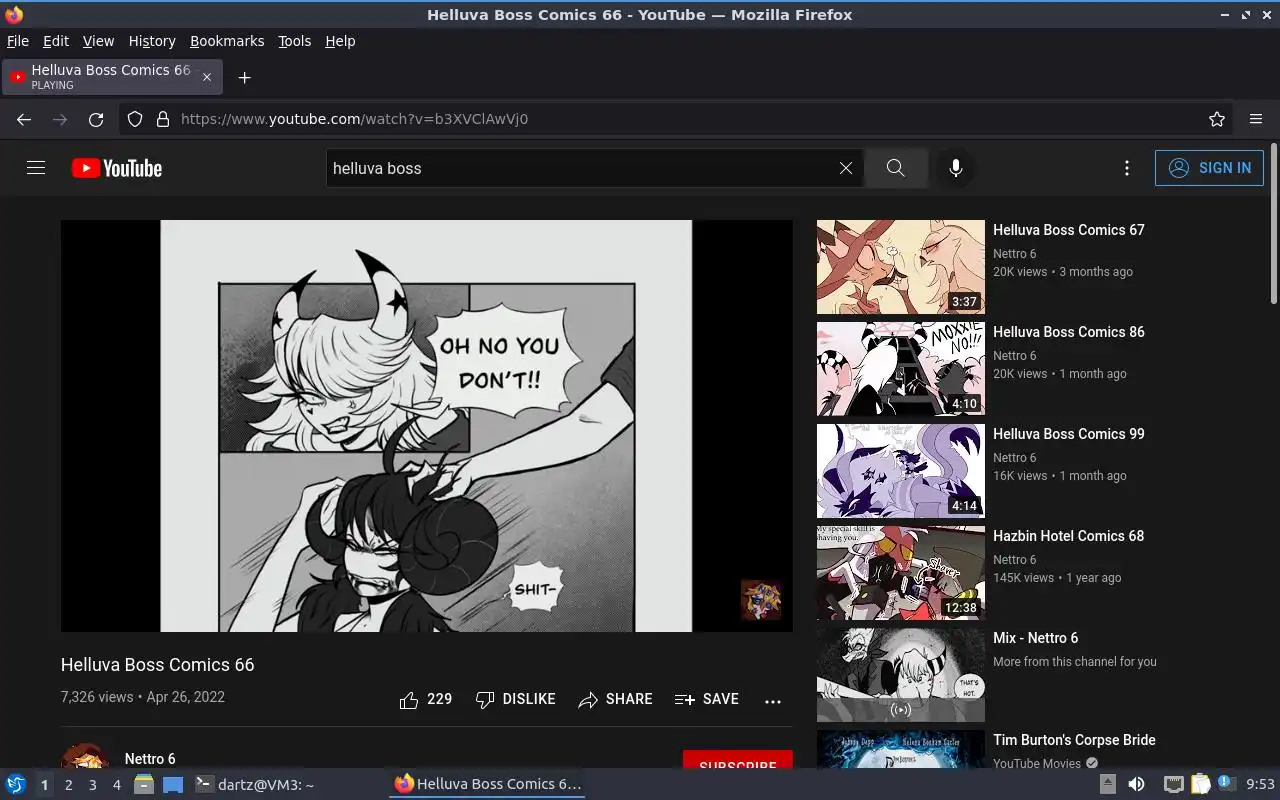Click the 4:14 duration video thumbnail

tap(901, 471)
